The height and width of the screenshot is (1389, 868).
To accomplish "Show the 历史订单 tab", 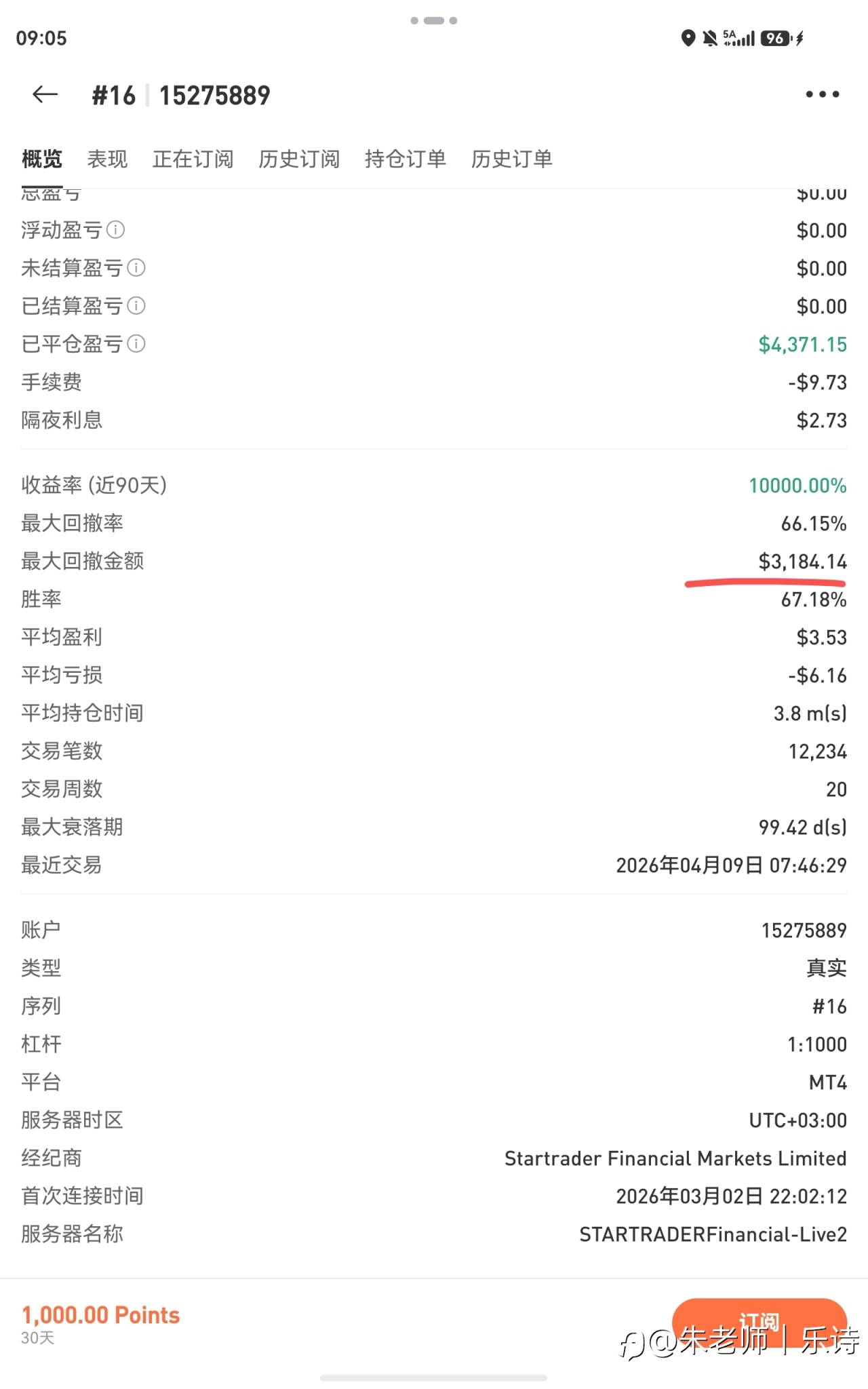I will (511, 159).
